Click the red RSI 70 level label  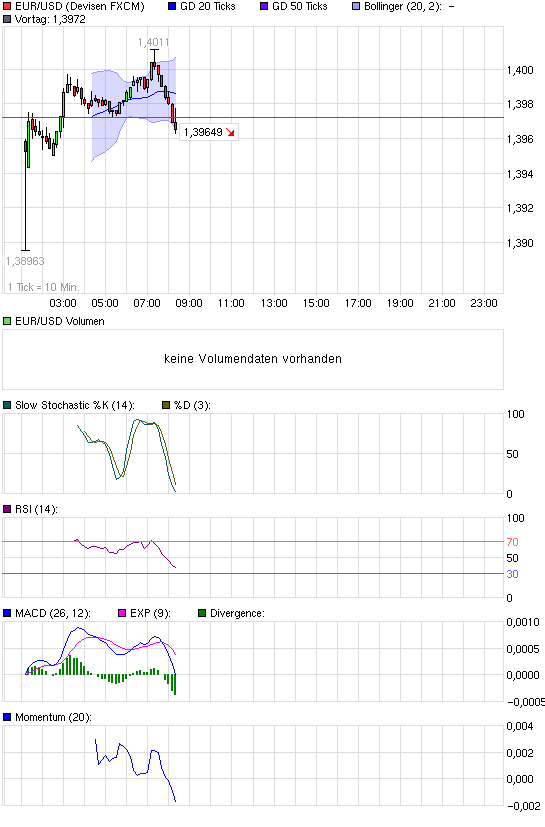pos(512,542)
